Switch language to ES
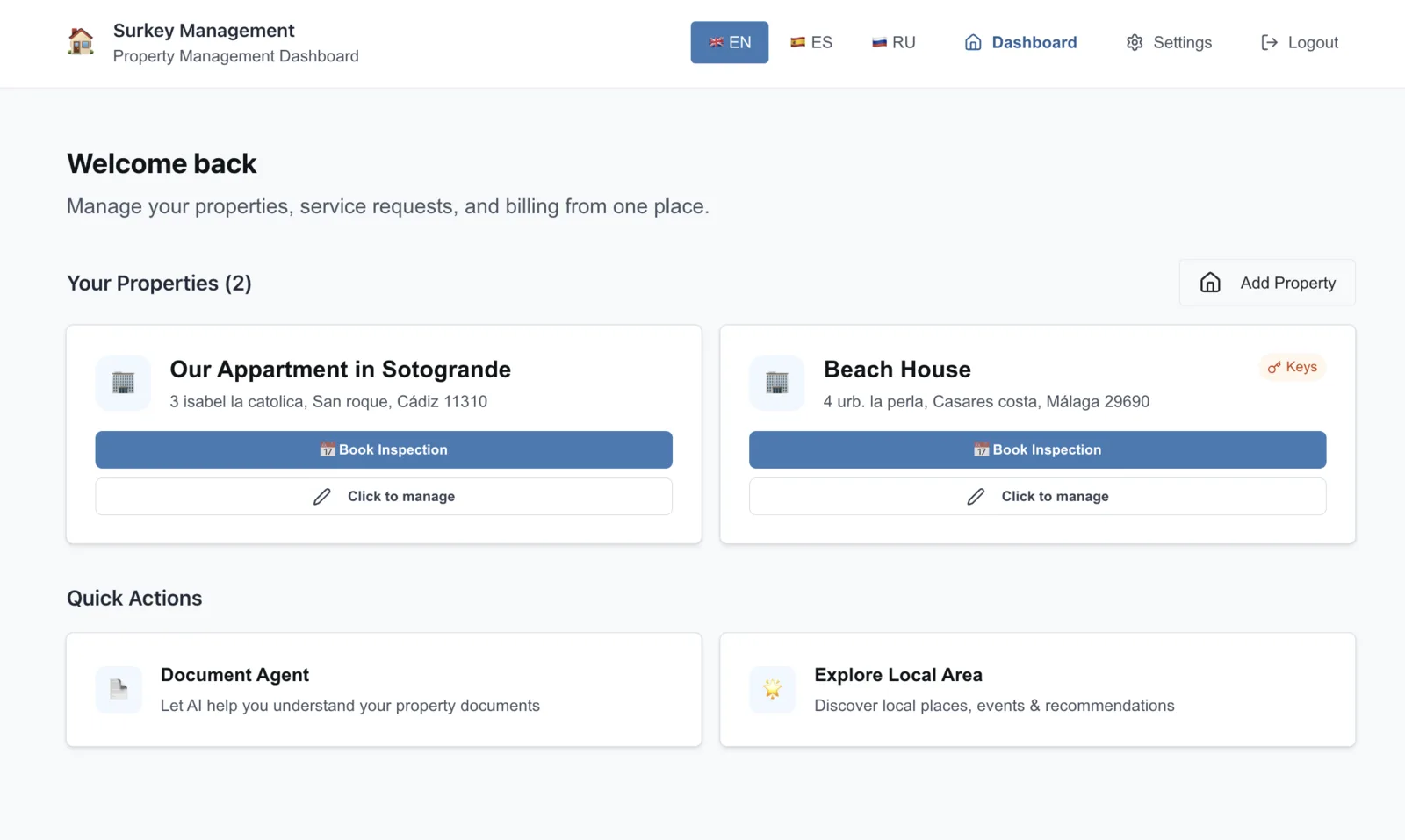1405x840 pixels. click(x=811, y=42)
